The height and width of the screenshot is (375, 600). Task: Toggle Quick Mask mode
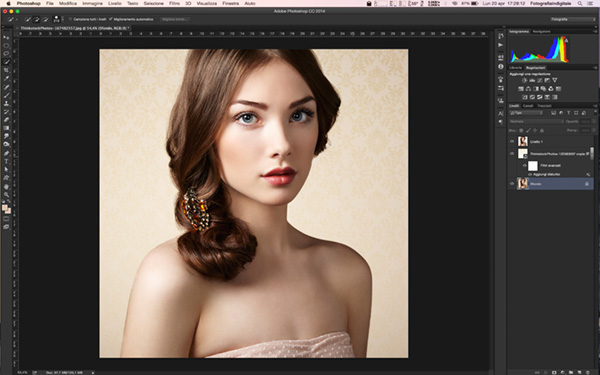click(7, 218)
